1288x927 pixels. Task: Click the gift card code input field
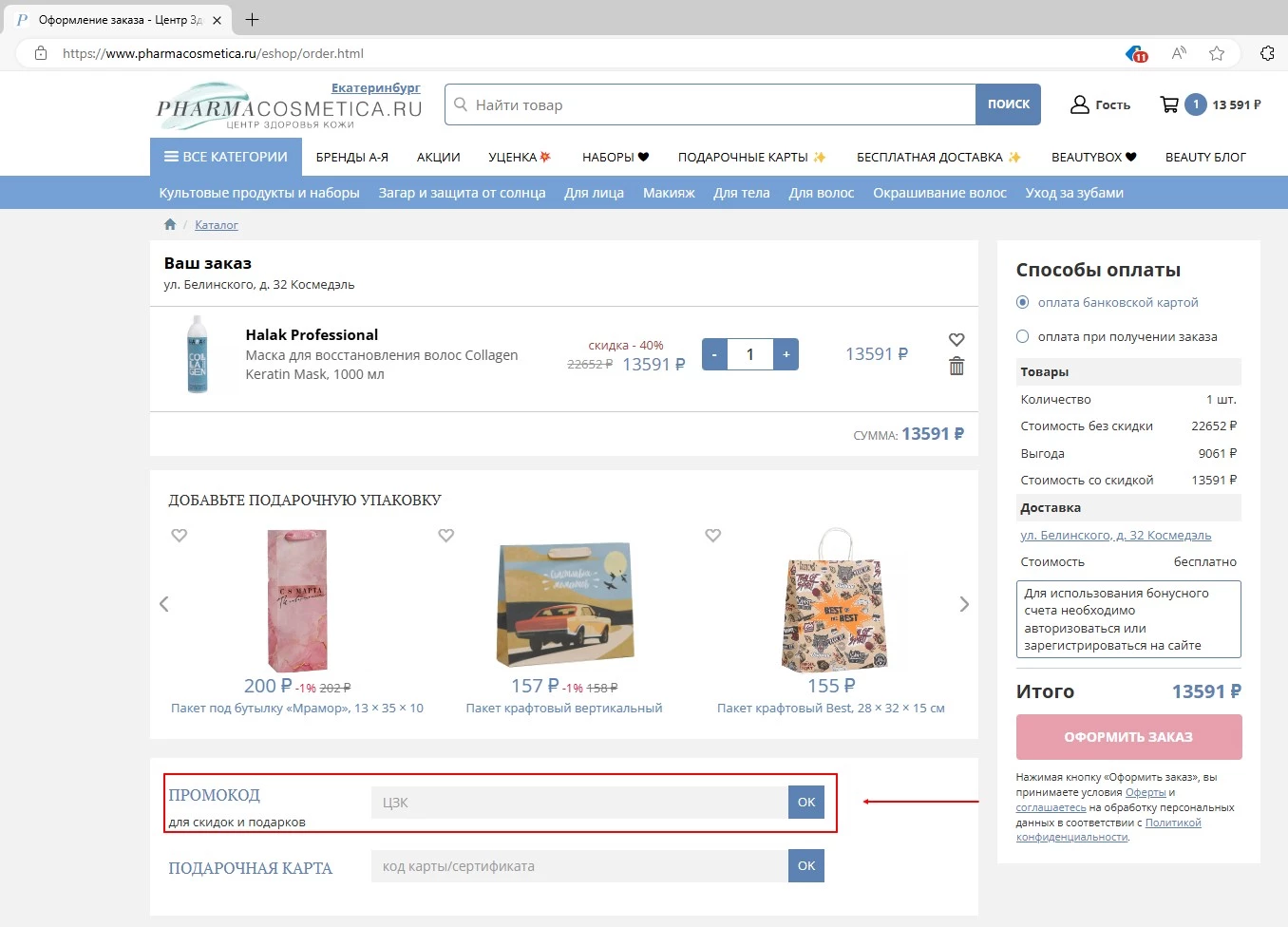579,866
